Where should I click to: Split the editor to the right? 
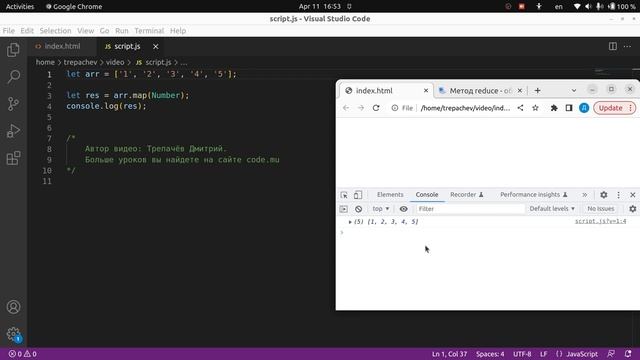(613, 46)
